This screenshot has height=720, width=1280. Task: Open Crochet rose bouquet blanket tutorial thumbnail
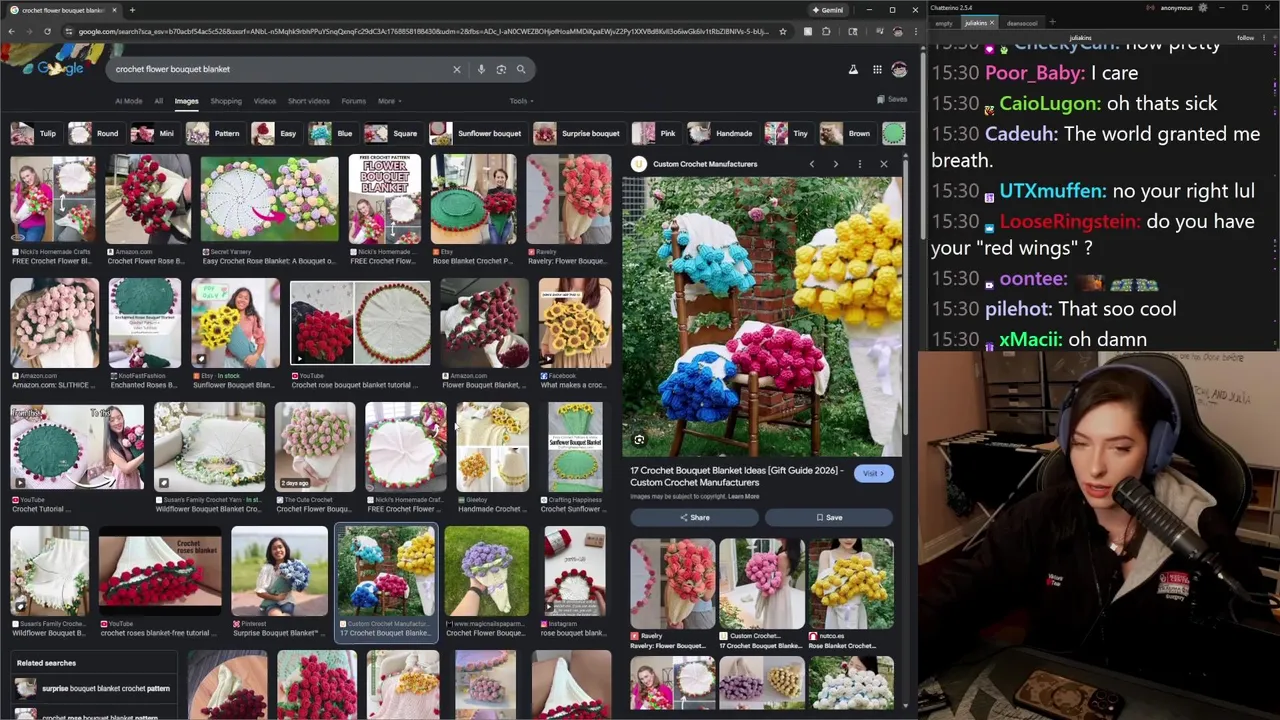[360, 323]
